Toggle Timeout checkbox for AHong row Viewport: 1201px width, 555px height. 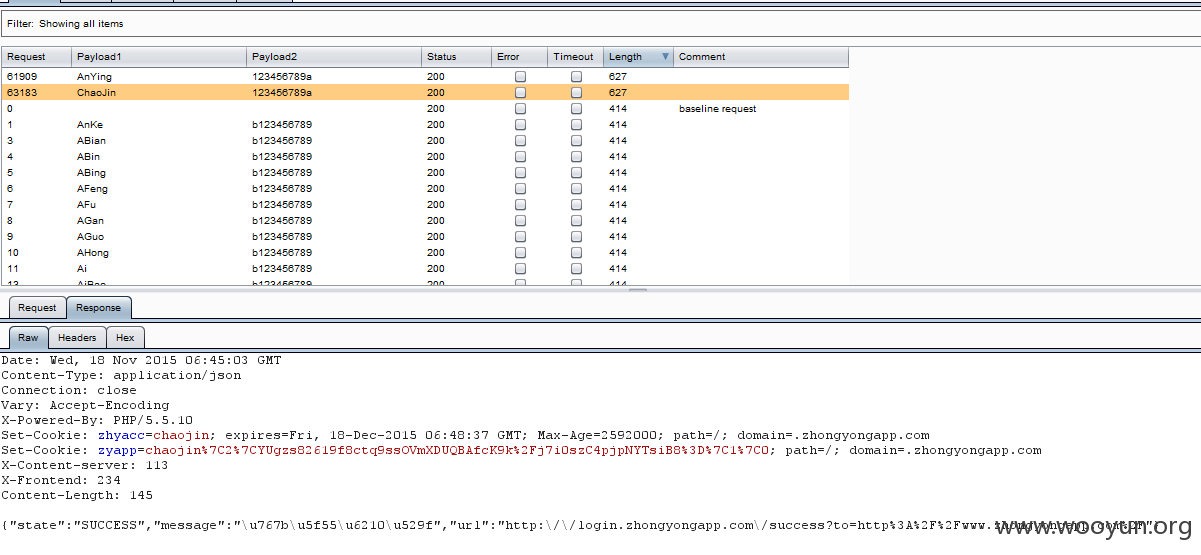pyautogui.click(x=576, y=253)
